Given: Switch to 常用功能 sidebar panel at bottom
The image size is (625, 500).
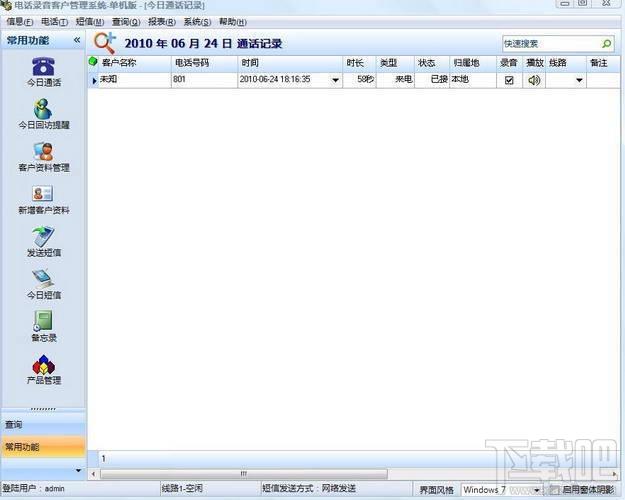Looking at the screenshot, I should [x=43, y=447].
